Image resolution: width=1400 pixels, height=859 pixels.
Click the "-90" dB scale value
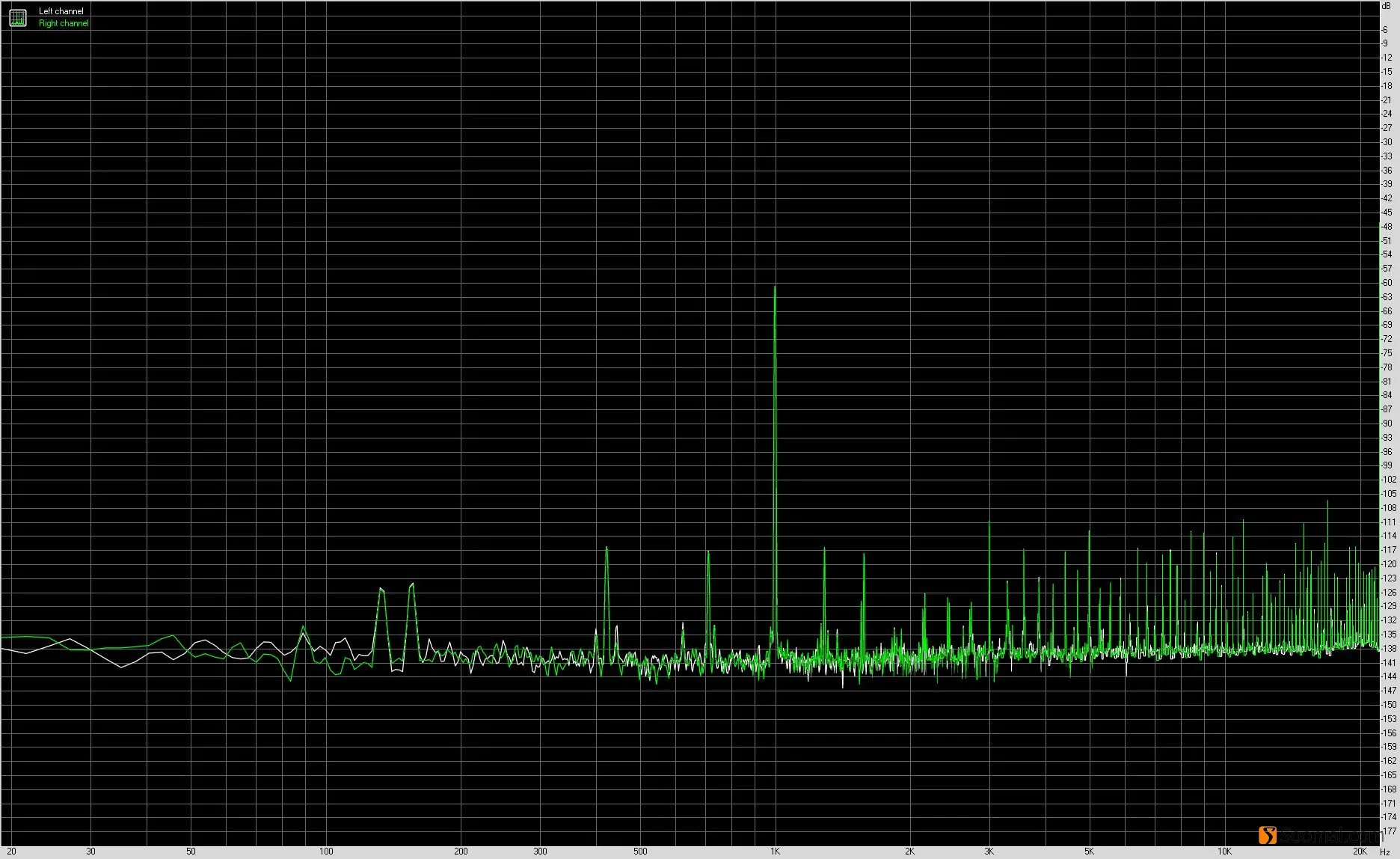pos(1387,424)
